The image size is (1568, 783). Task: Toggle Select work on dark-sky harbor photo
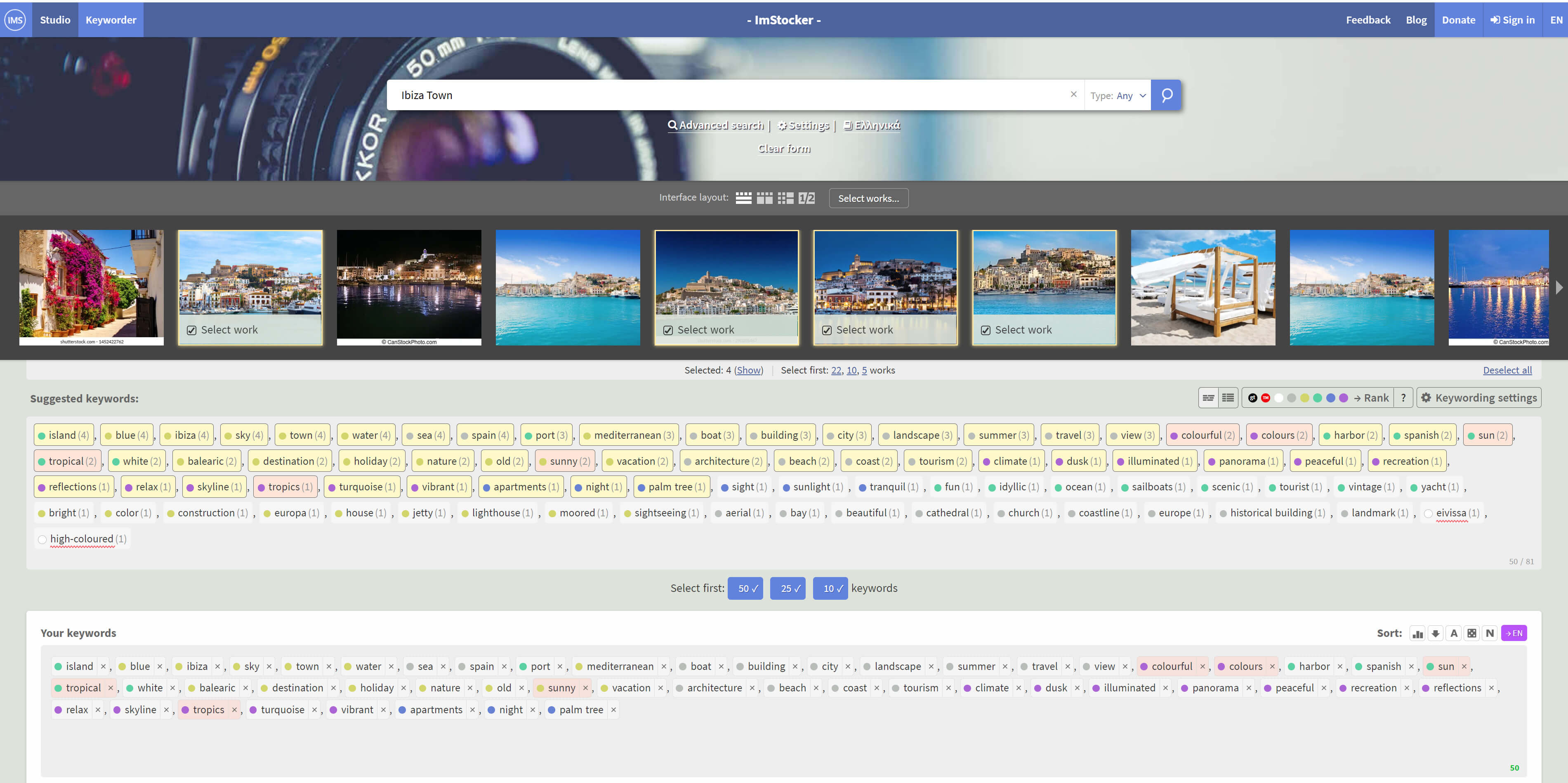(x=668, y=330)
